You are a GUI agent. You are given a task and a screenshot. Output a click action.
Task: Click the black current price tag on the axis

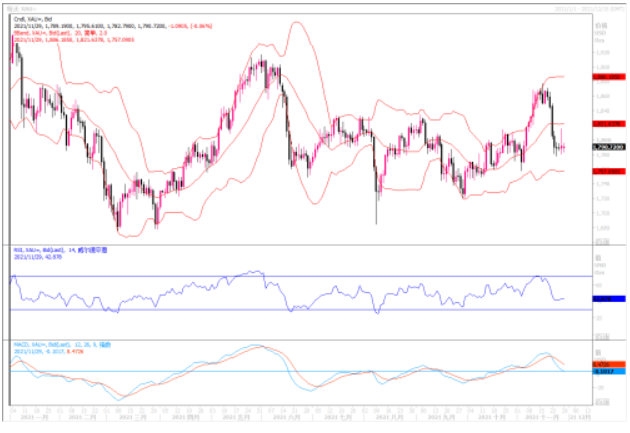[605, 148]
